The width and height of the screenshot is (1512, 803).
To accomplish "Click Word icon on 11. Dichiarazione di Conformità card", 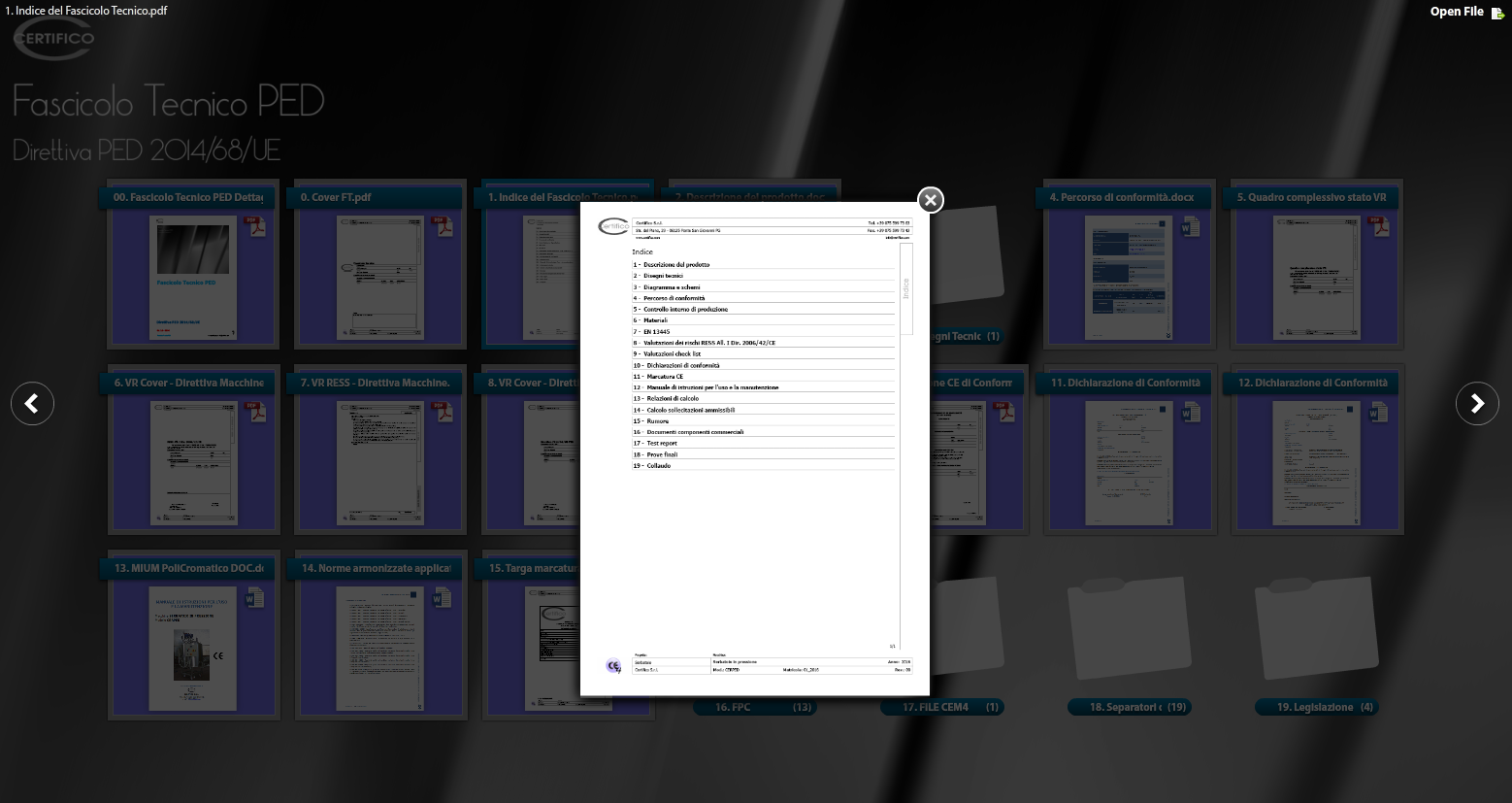I will pyautogui.click(x=1191, y=412).
